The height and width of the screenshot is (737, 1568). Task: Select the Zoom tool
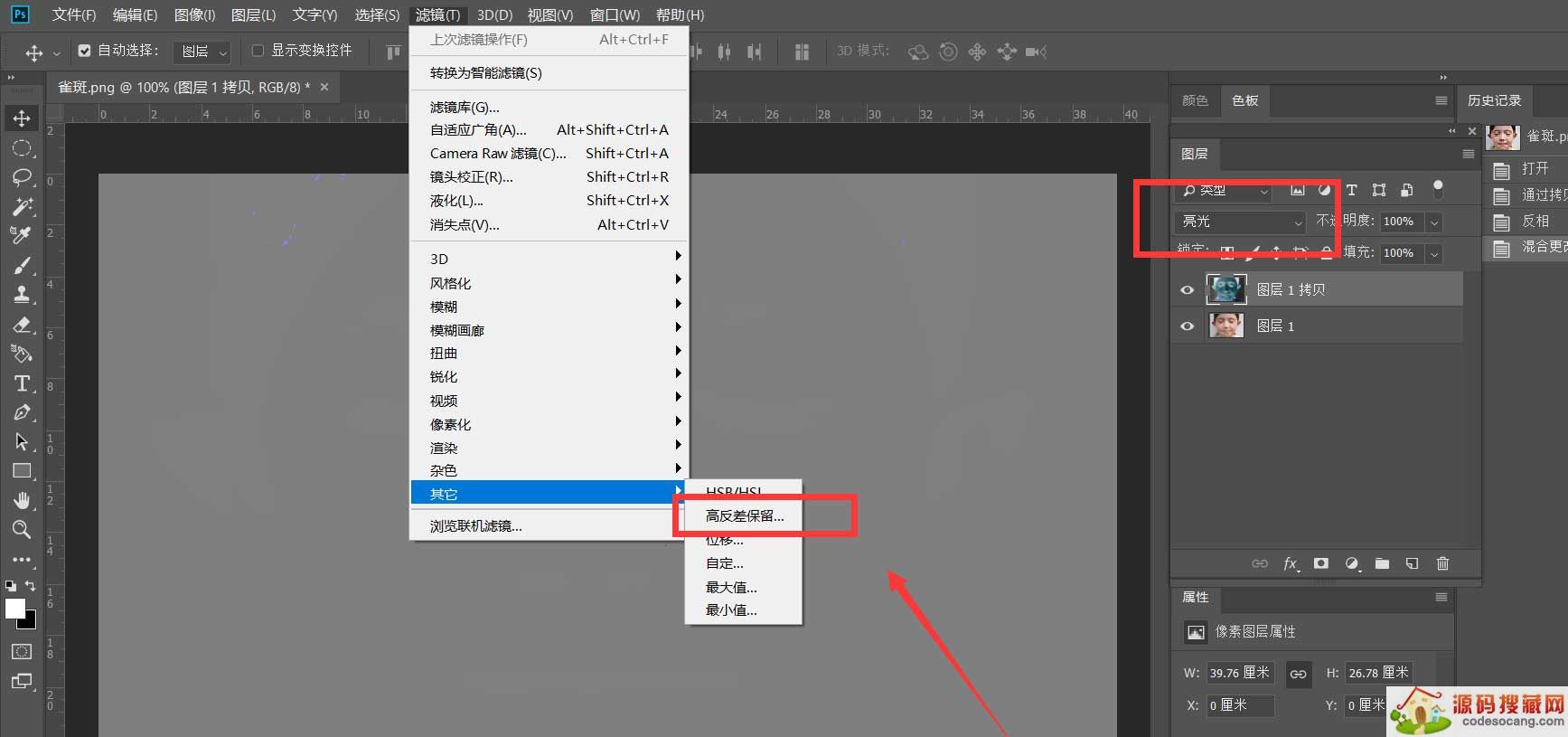point(22,529)
